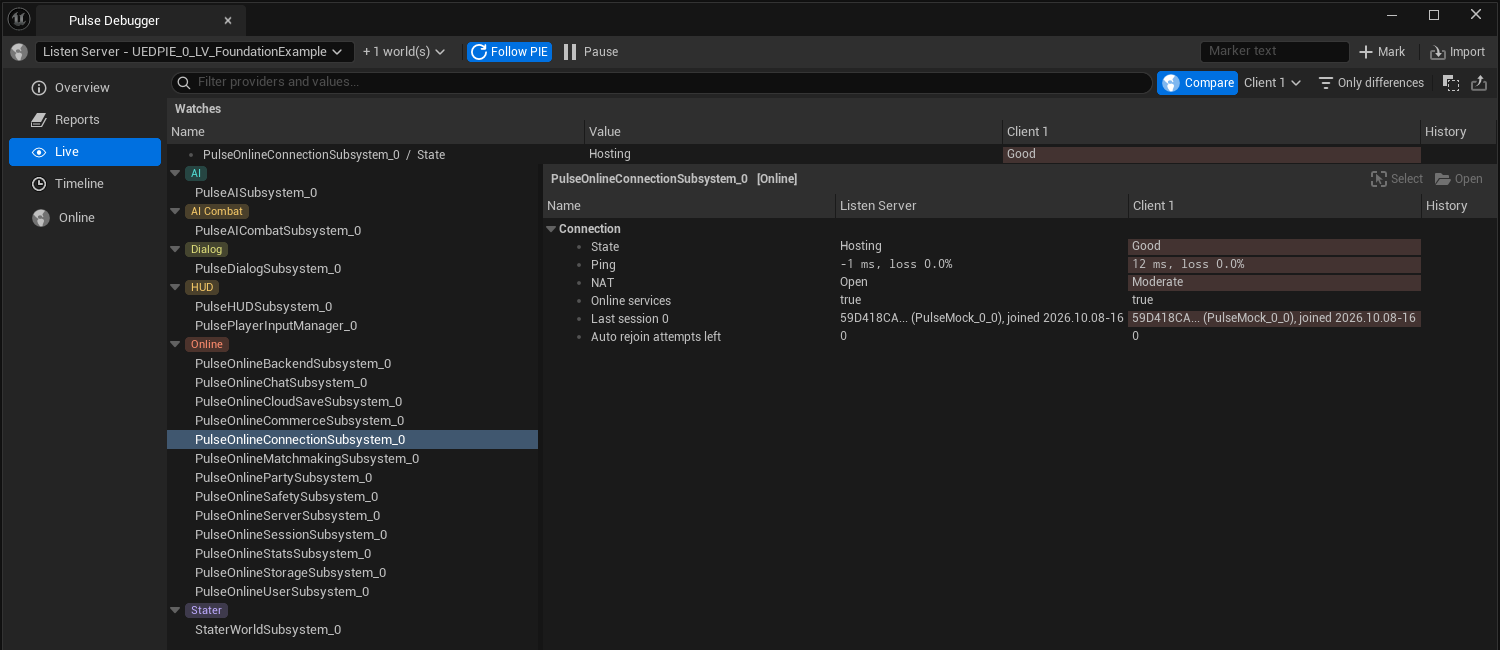
Task: Select PulseOnlineConnectionSubsystem_0 in the provider tree
Action: click(352, 440)
